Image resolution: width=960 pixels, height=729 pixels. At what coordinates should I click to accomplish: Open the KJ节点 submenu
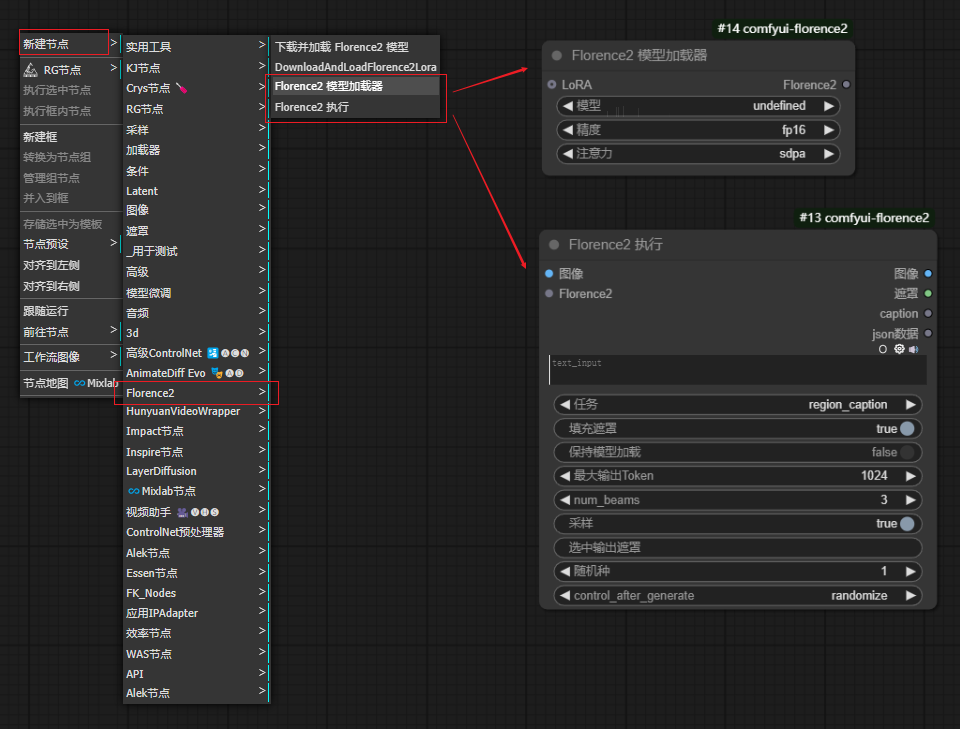196,68
